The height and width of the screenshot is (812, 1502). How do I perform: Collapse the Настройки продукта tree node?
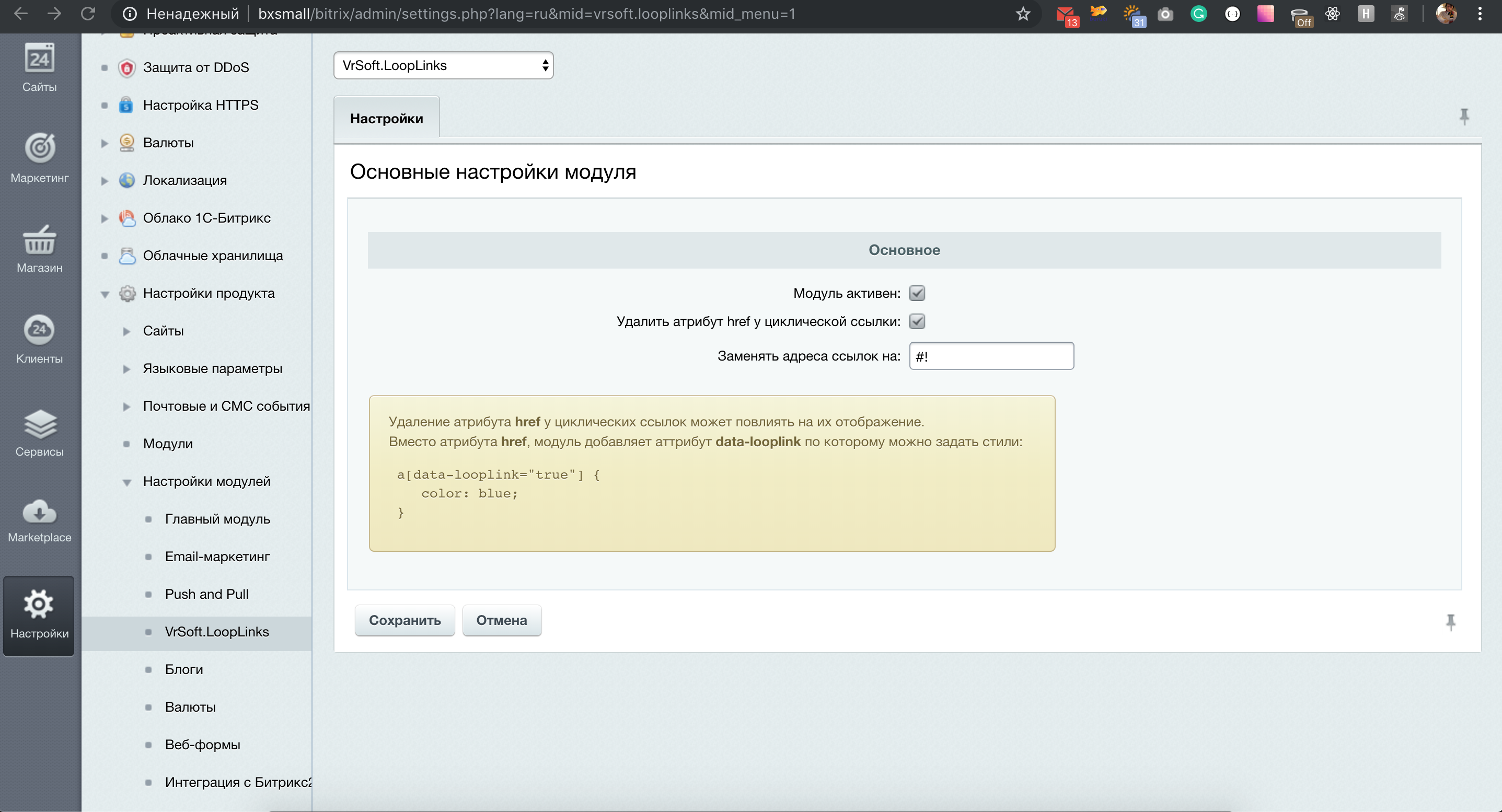(x=105, y=294)
